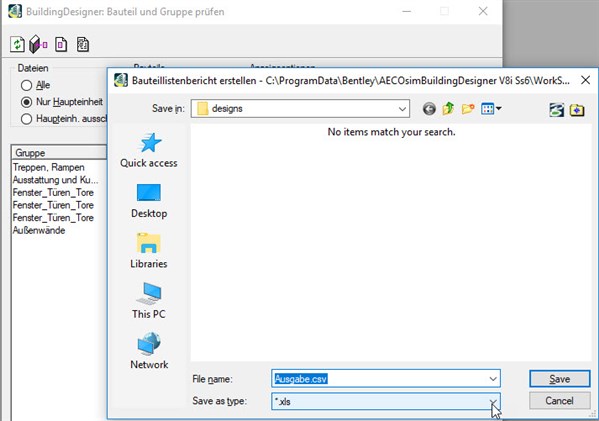Create a new folder in designs
599x421 pixels.
[x=468, y=109]
